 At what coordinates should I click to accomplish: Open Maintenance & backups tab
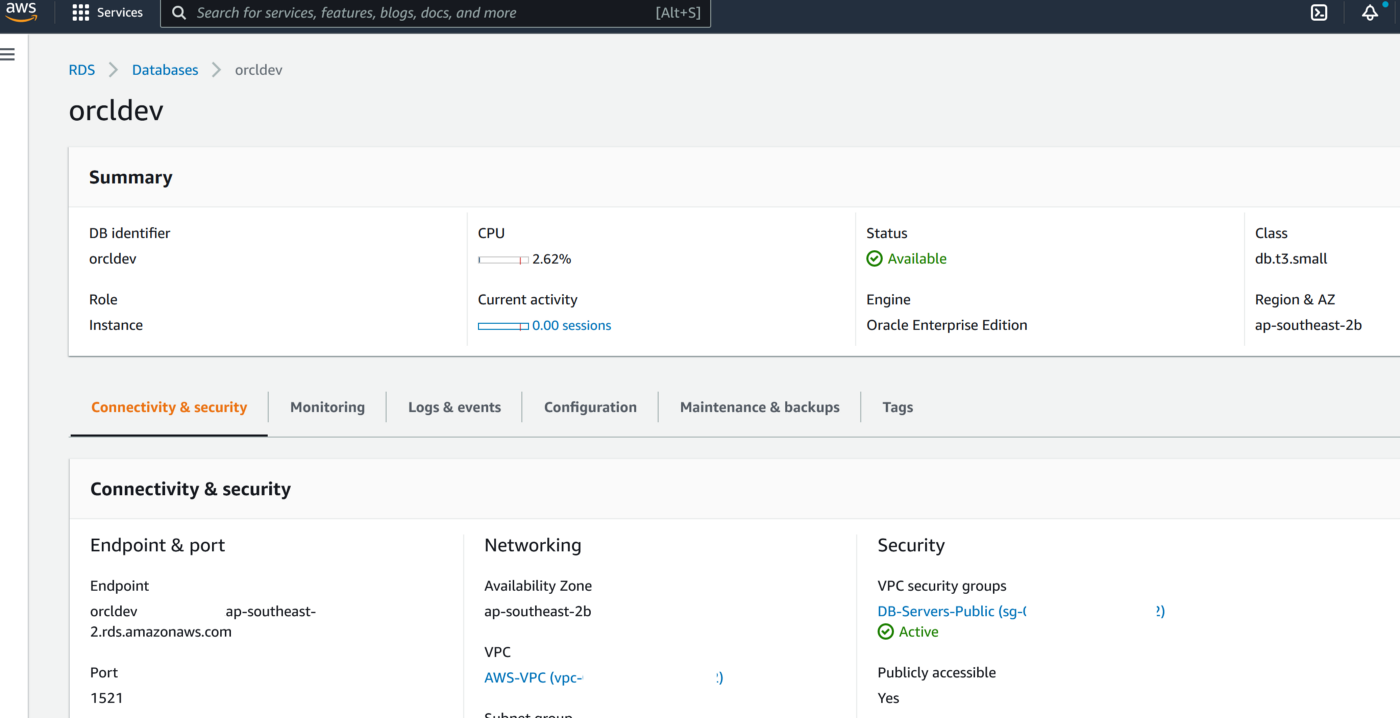(x=759, y=407)
